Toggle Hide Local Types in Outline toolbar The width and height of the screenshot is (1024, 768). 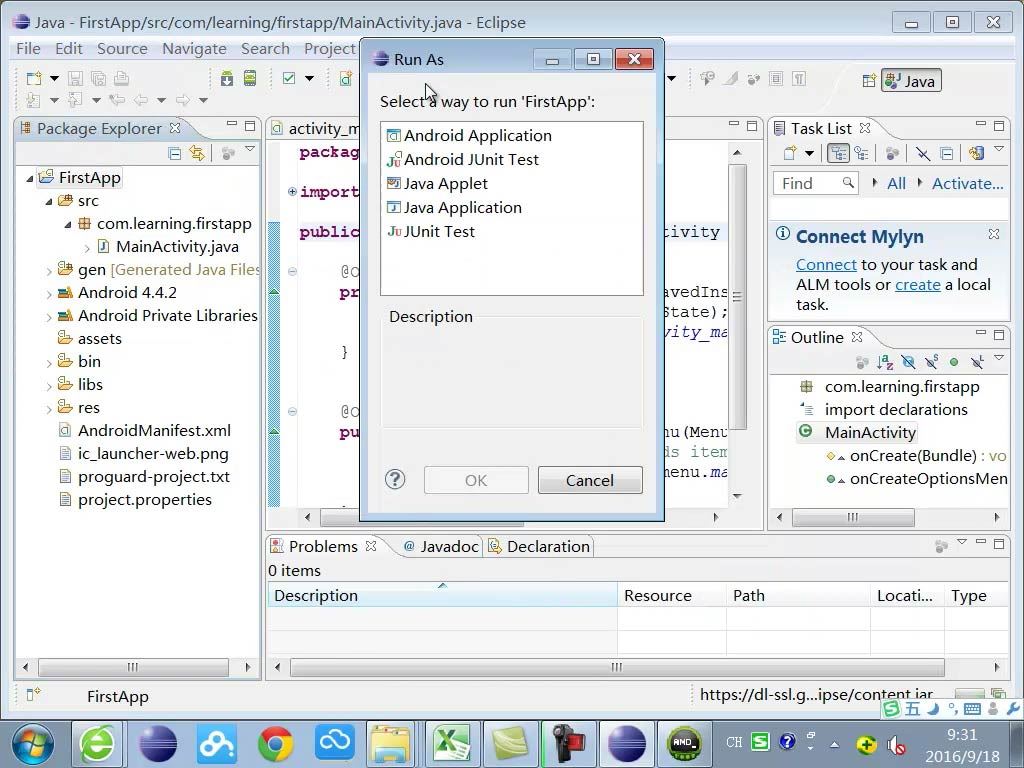(977, 362)
